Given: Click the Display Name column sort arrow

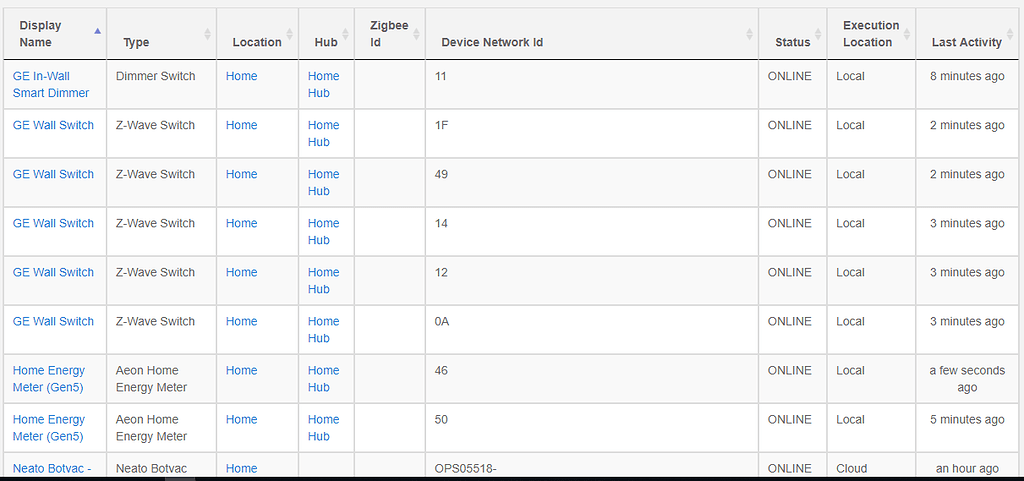Looking at the screenshot, I should [97, 33].
